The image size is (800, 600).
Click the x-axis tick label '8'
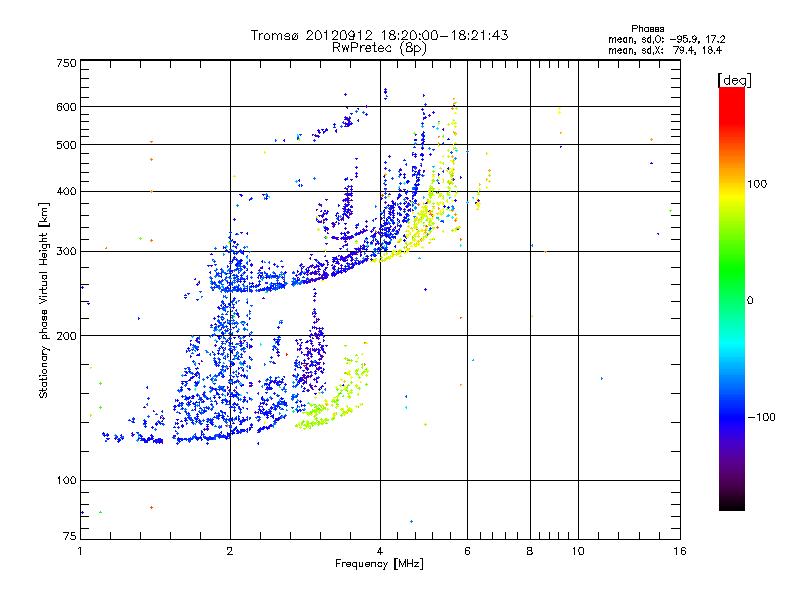[x=530, y=551]
